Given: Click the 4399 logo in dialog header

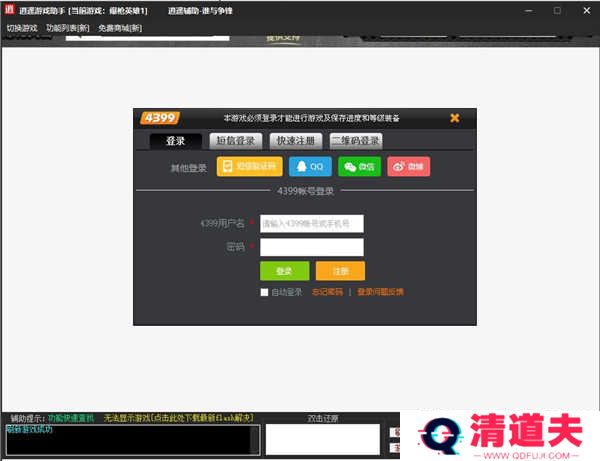Looking at the screenshot, I should click(x=160, y=117).
